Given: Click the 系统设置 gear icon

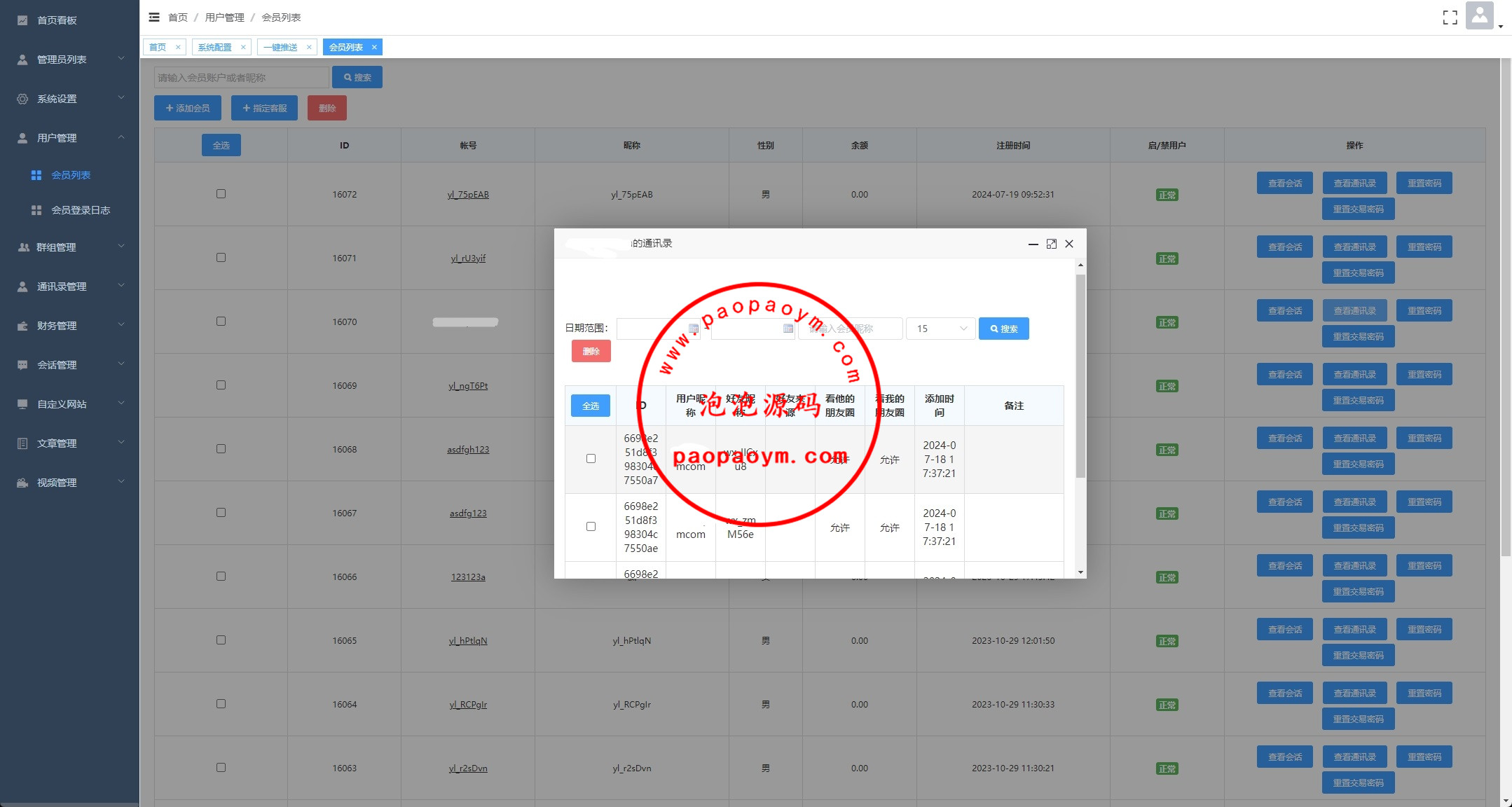Looking at the screenshot, I should 22,99.
